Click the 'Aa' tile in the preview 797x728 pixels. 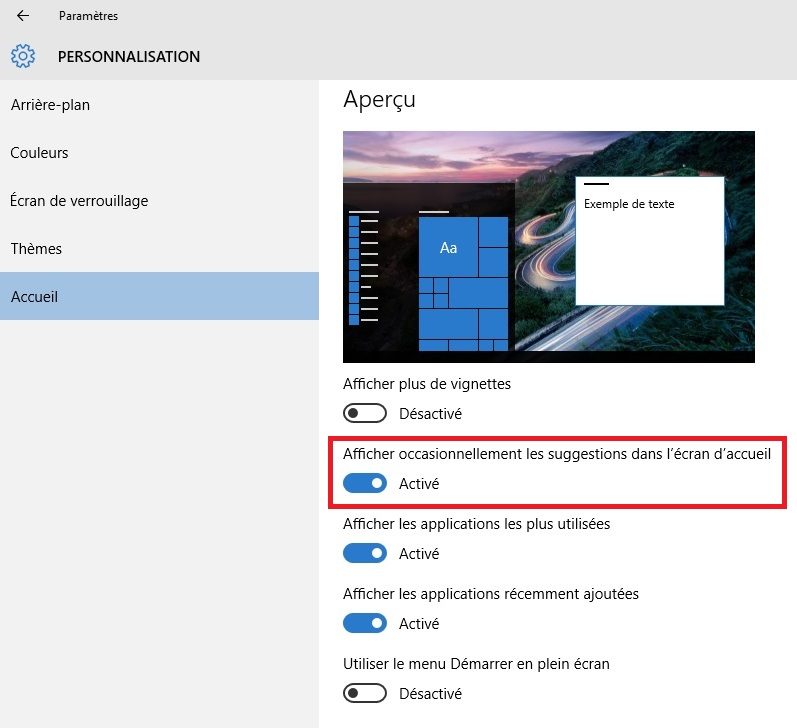coord(448,247)
